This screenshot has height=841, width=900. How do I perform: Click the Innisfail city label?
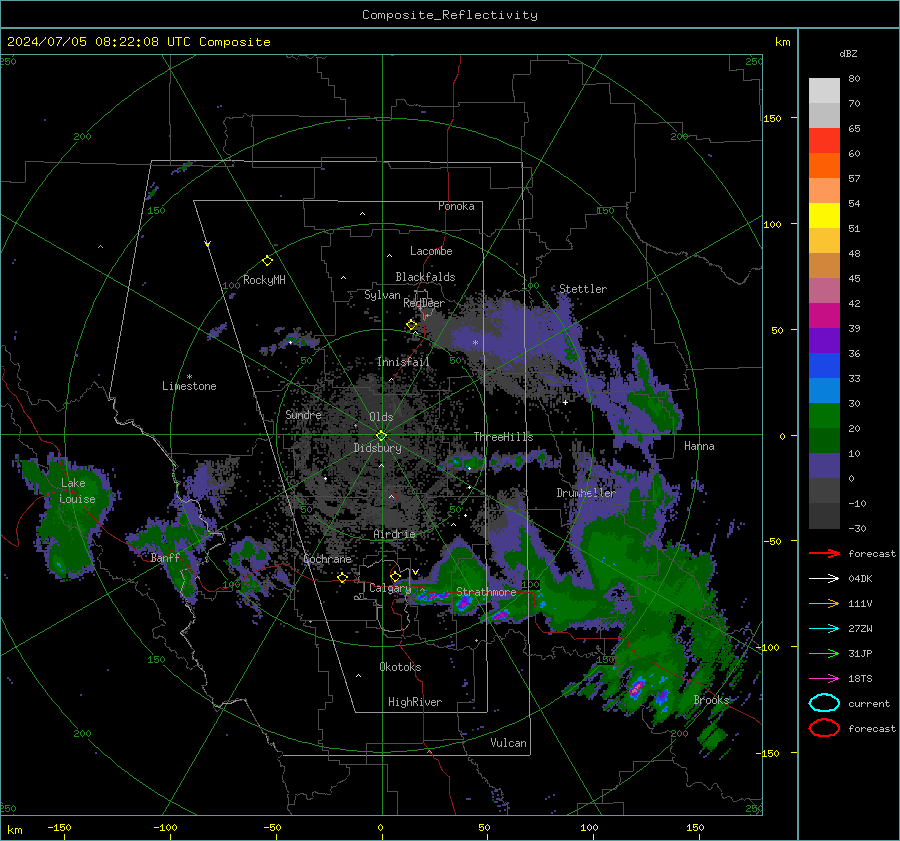click(x=403, y=362)
